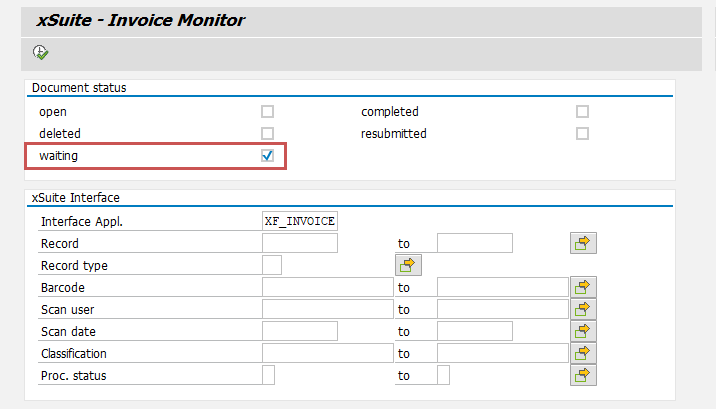Select the Barcode from input field
The image size is (716, 409).
(x=327, y=287)
